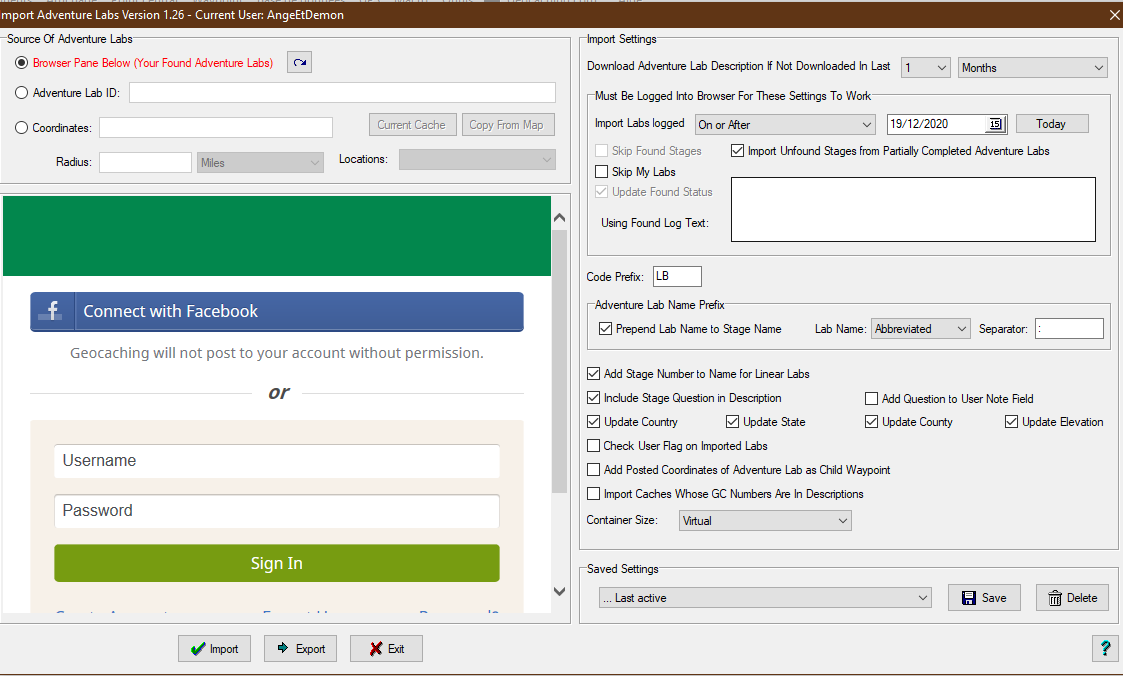Viewport: 1123px width, 676px height.
Task: Open the calendar date picker icon
Action: 995,125
